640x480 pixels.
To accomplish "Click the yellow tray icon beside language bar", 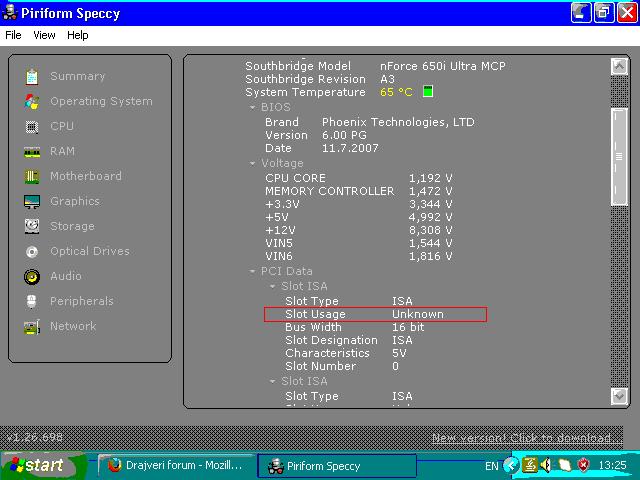I will point(530,465).
